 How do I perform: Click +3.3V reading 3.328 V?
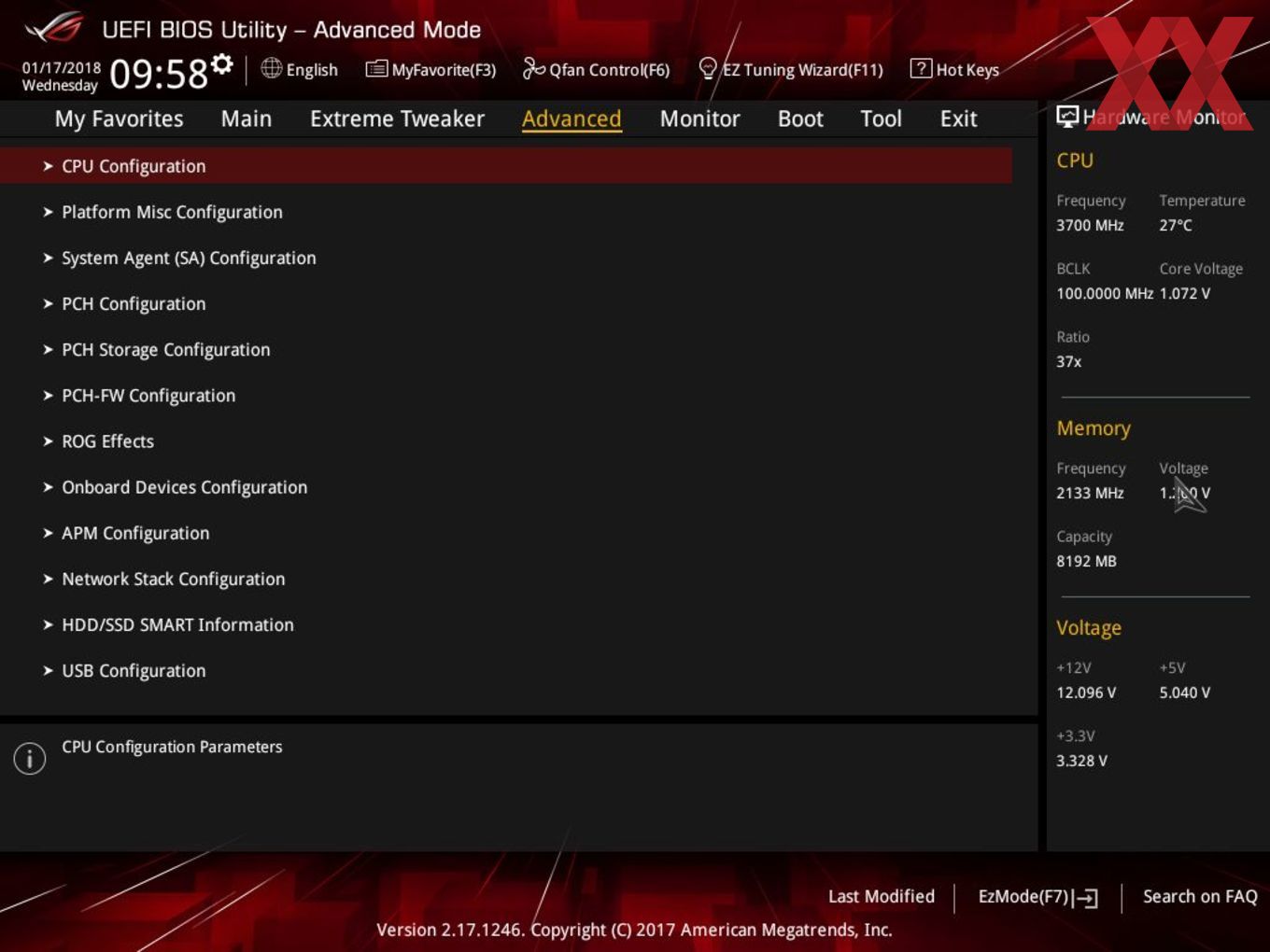[x=1081, y=761]
